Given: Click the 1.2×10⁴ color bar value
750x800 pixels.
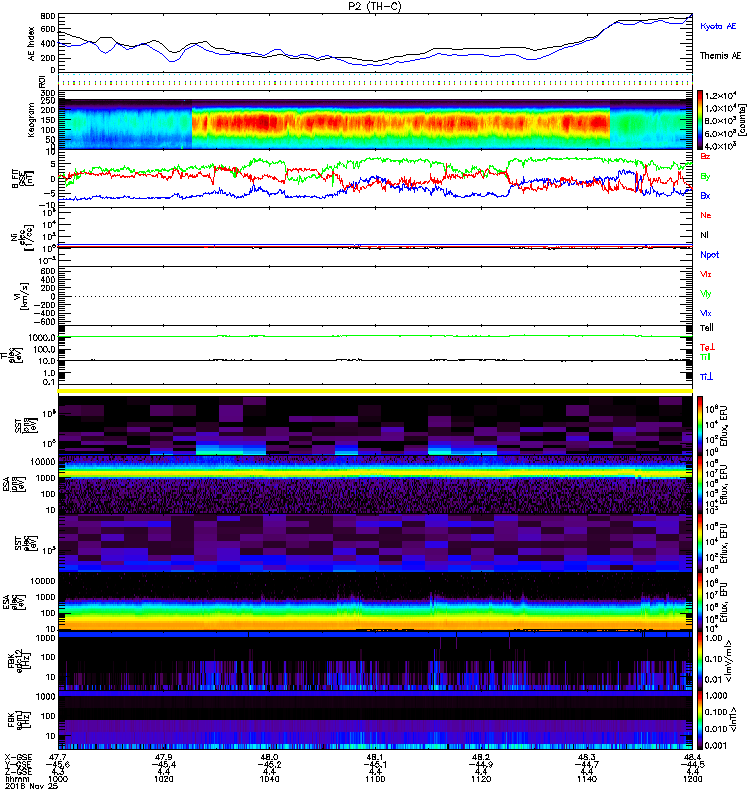Looking at the screenshot, I should tap(720, 95).
